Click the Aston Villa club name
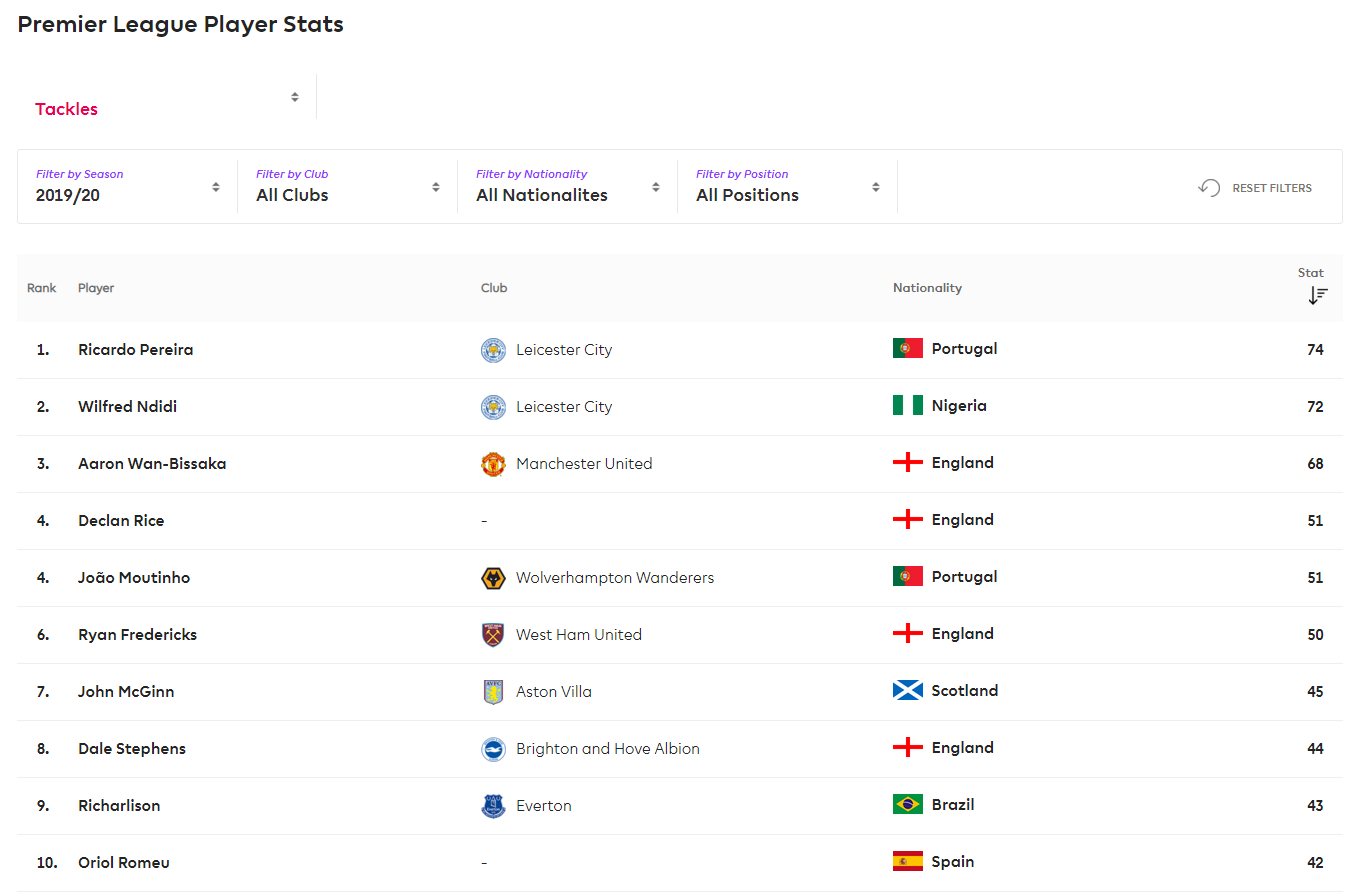The image size is (1359, 895). tap(554, 692)
